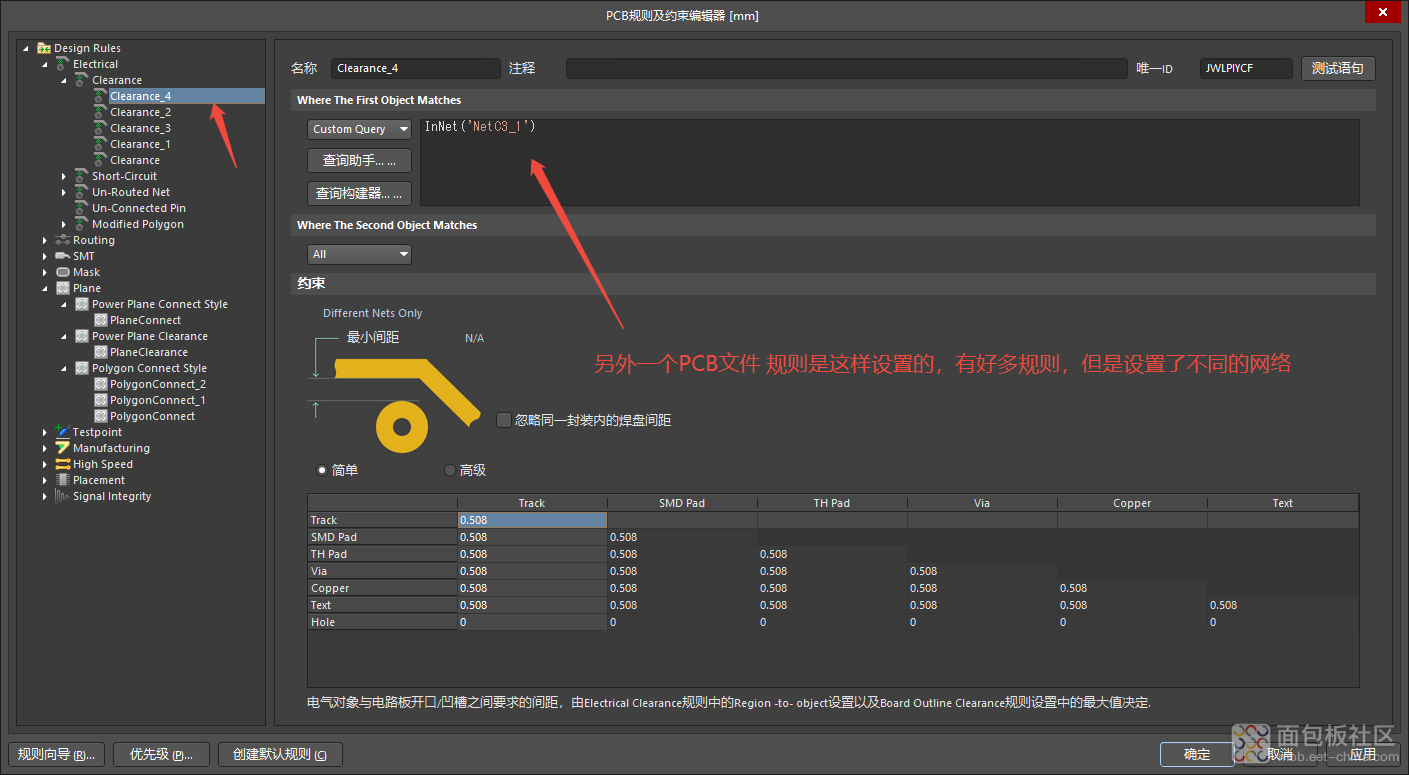Click the 规则向导 (Rule Wizard) button
The height and width of the screenshot is (775, 1409).
pos(56,754)
